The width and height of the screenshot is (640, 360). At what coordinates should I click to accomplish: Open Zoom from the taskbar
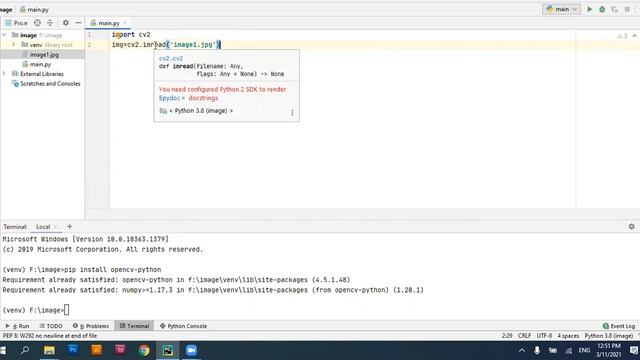tap(191, 350)
